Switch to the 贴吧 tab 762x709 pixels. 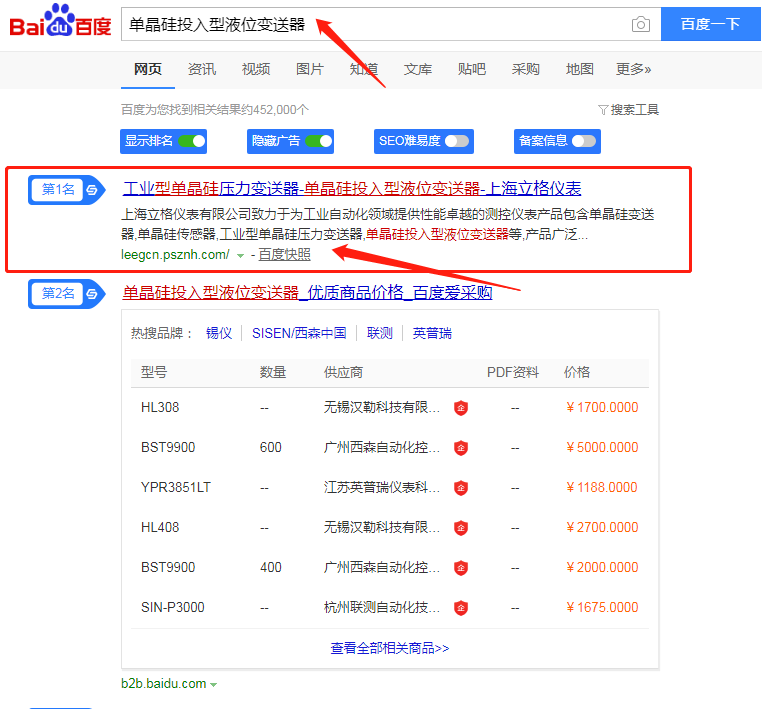click(x=471, y=69)
